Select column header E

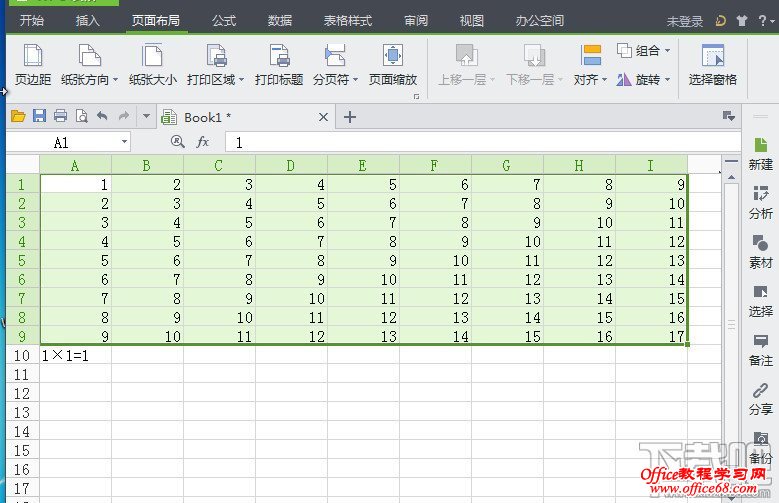tap(363, 165)
